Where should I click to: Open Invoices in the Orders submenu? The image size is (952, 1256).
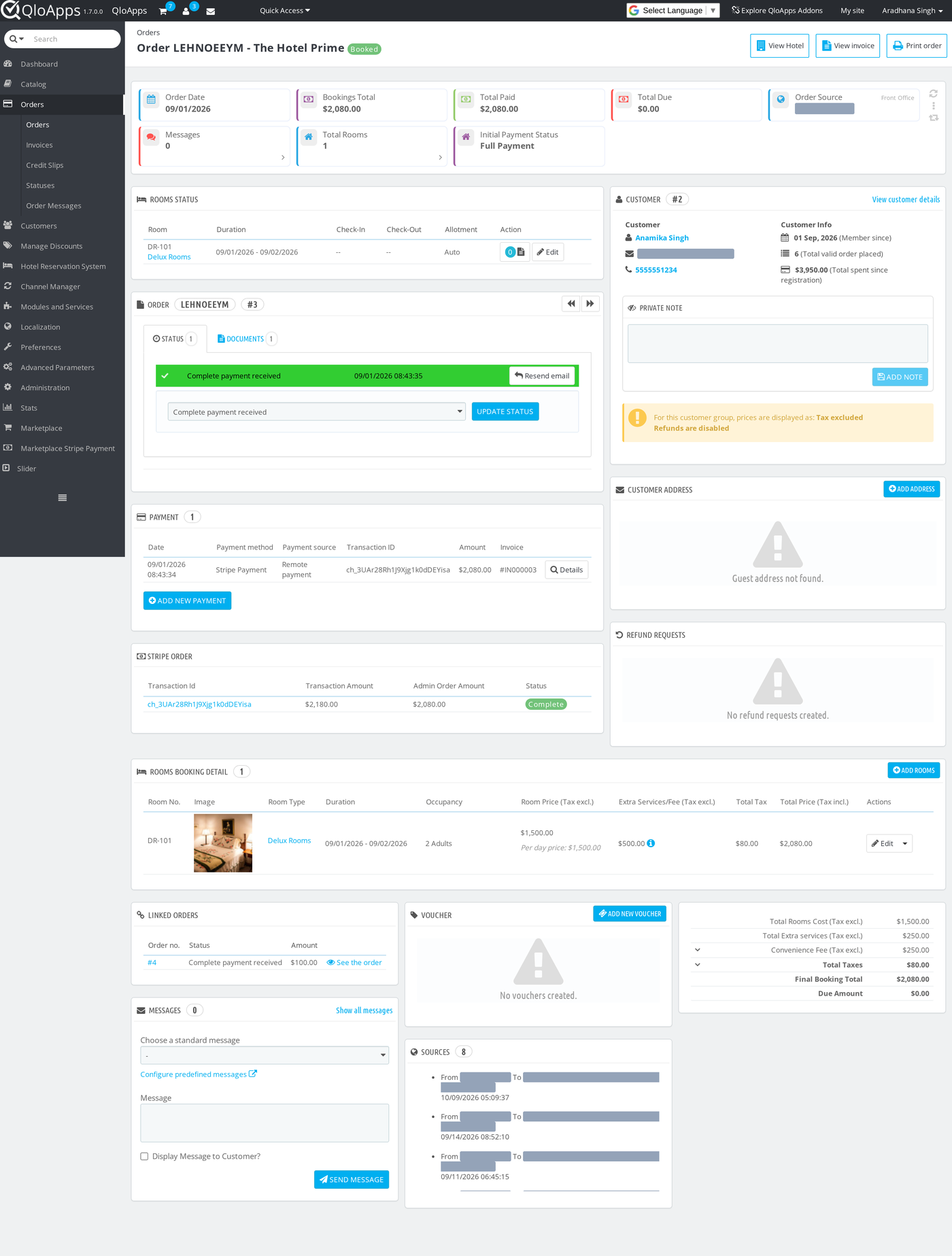tap(39, 145)
